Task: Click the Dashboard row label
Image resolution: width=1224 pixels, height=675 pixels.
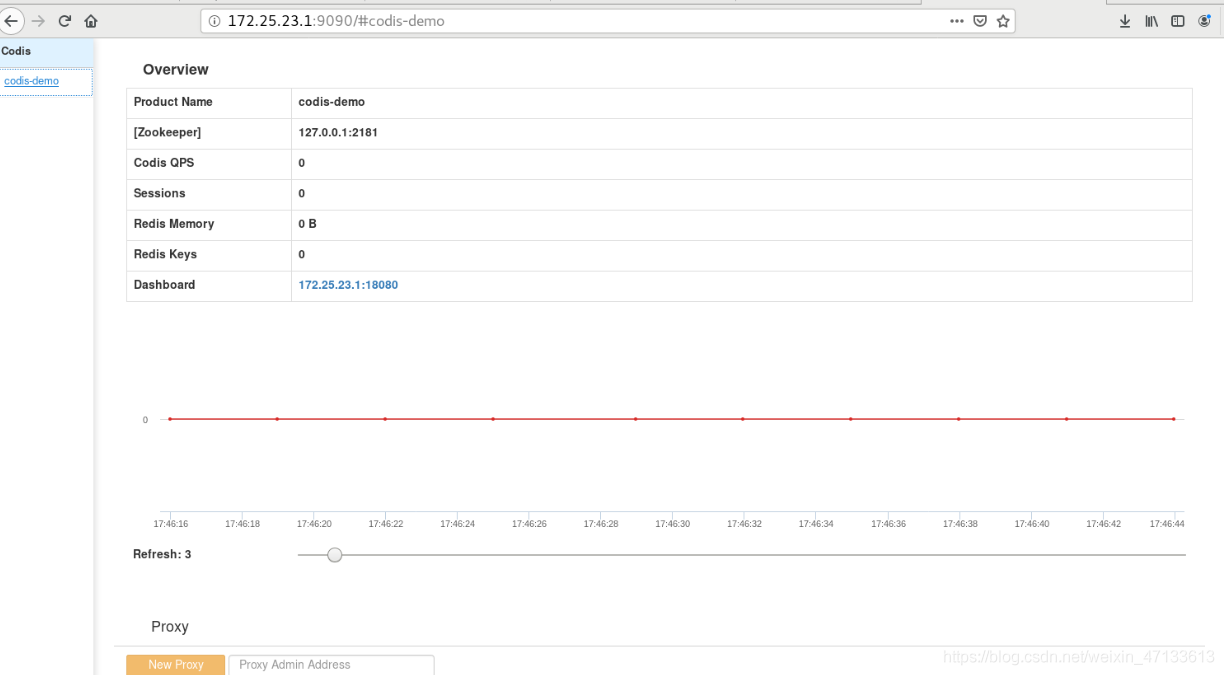Action: (164, 285)
